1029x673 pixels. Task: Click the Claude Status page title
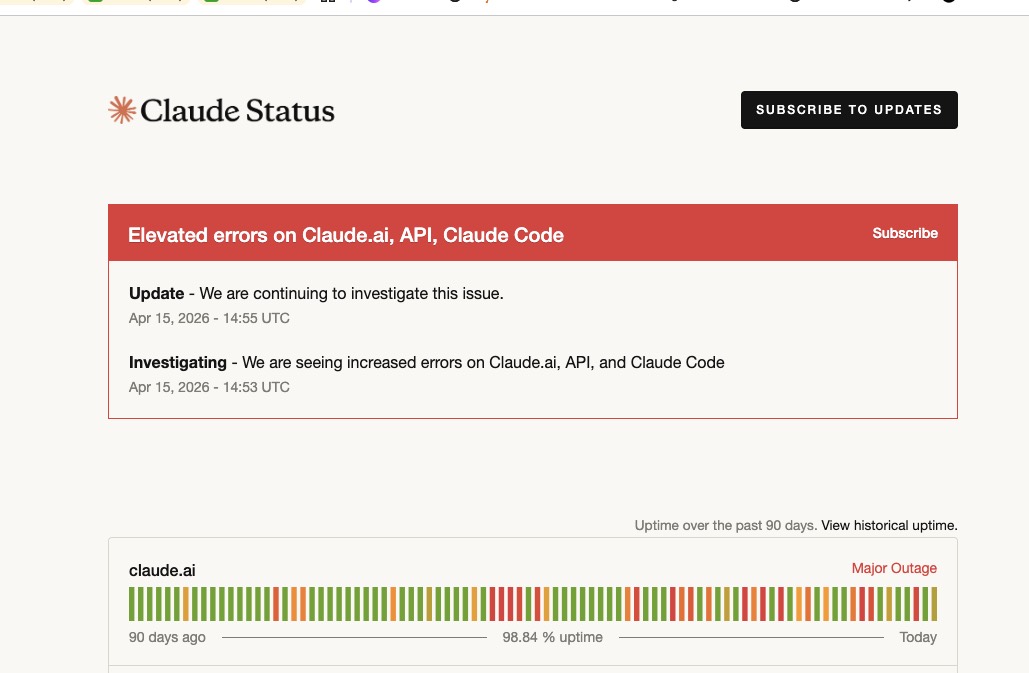(237, 110)
